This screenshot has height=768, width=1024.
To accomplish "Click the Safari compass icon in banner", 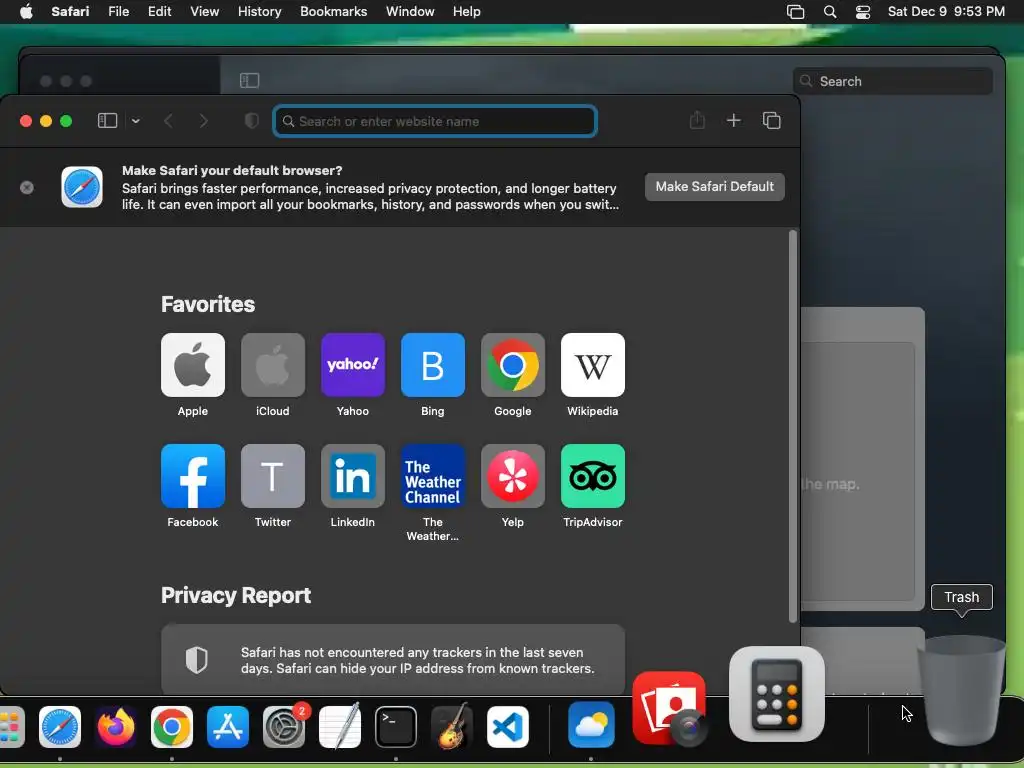I will (x=82, y=187).
